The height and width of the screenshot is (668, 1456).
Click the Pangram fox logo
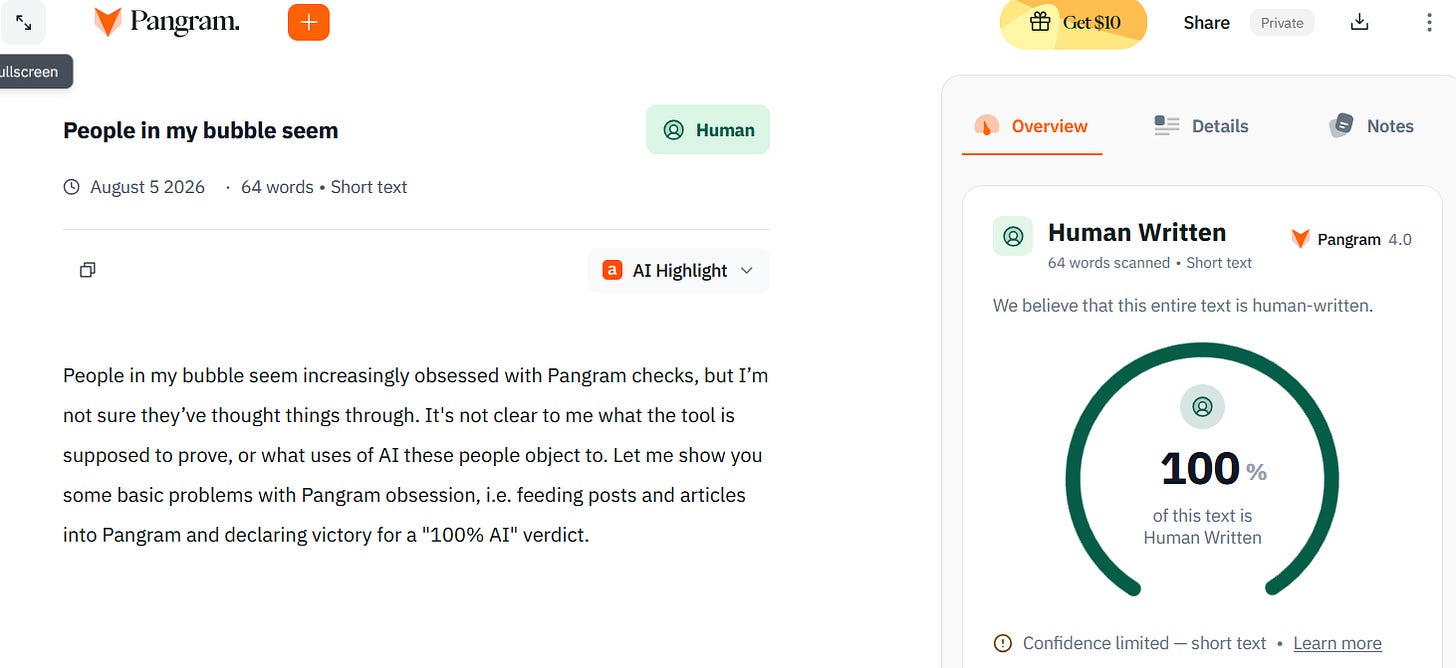pos(107,22)
